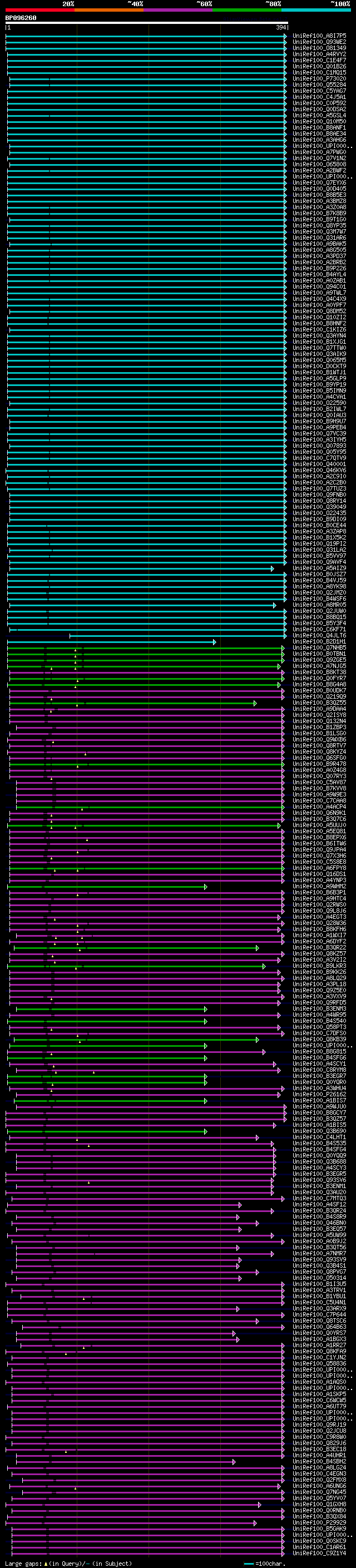Click the white query sequence ruler bar
Viewport: 356px width, 1568px height.
pos(147,22)
